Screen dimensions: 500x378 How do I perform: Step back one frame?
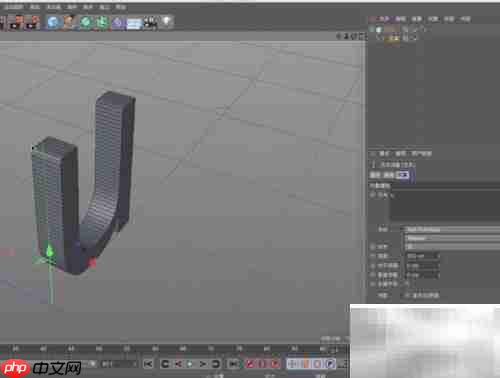point(178,364)
